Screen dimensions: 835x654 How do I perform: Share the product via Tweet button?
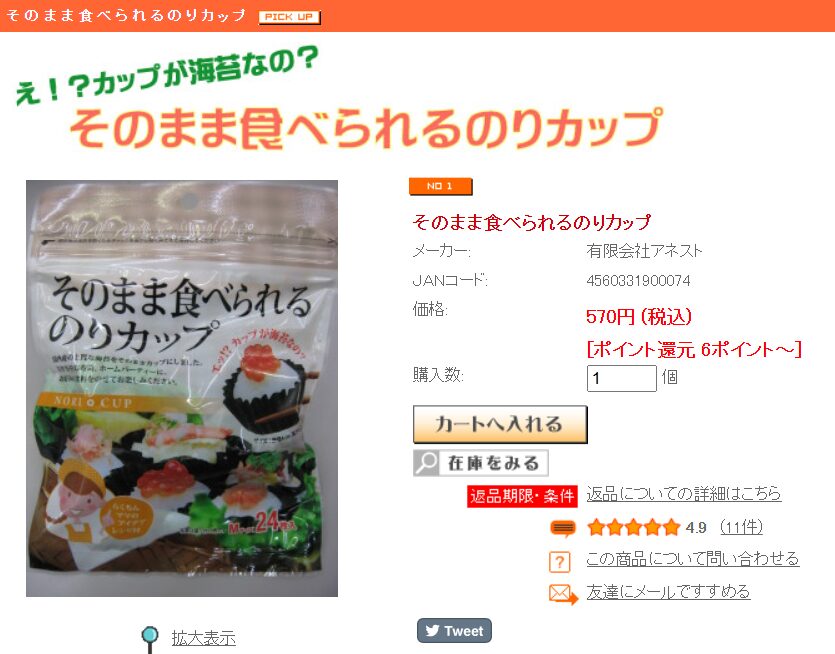coord(454,631)
